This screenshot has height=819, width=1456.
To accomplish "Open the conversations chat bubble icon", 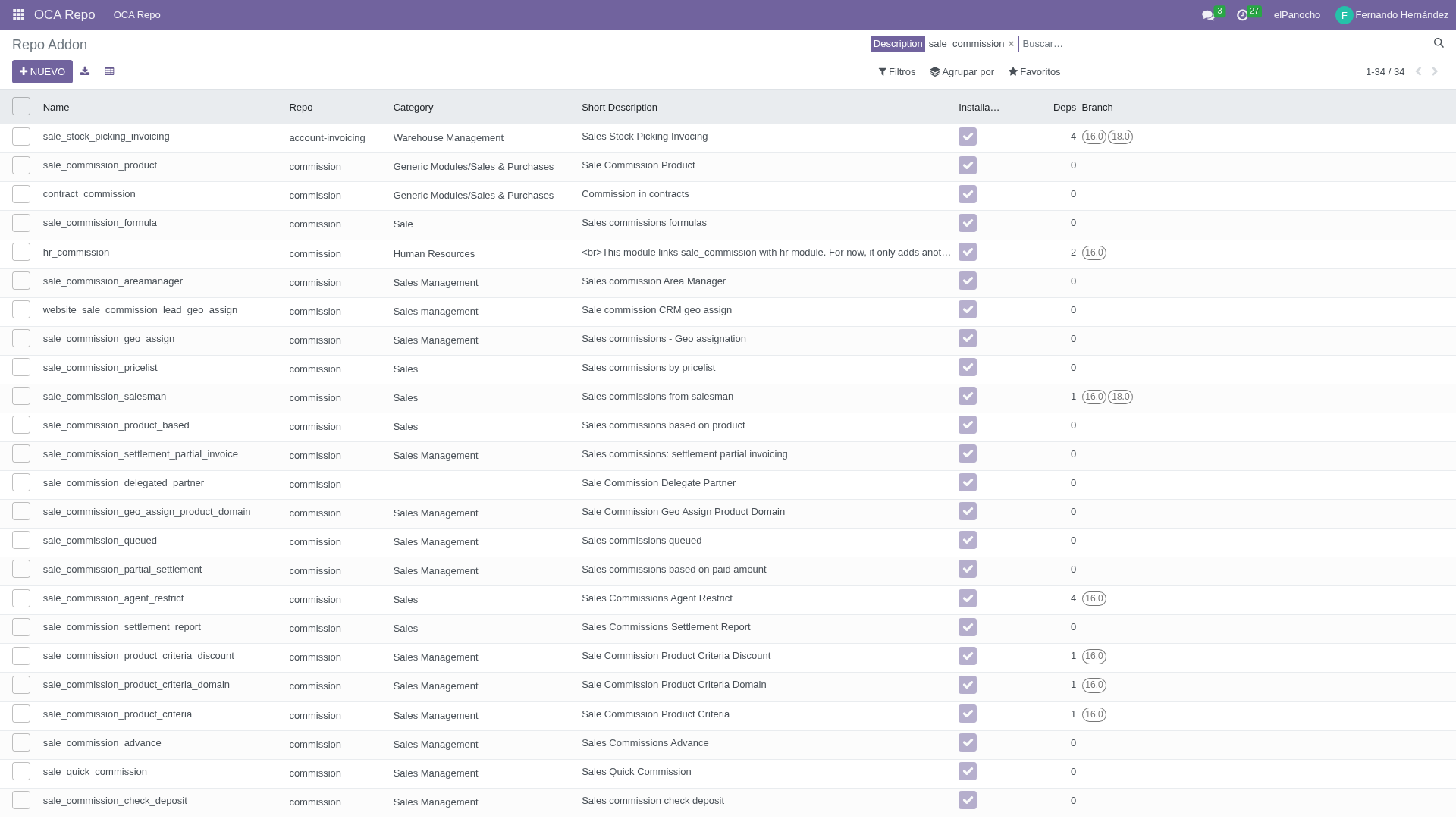I will click(x=1208, y=15).
